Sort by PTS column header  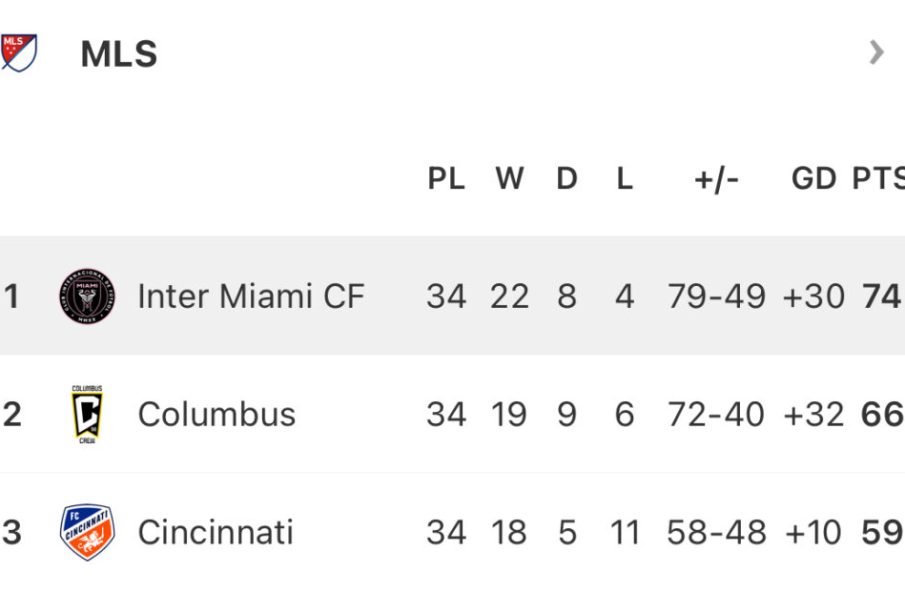point(878,178)
